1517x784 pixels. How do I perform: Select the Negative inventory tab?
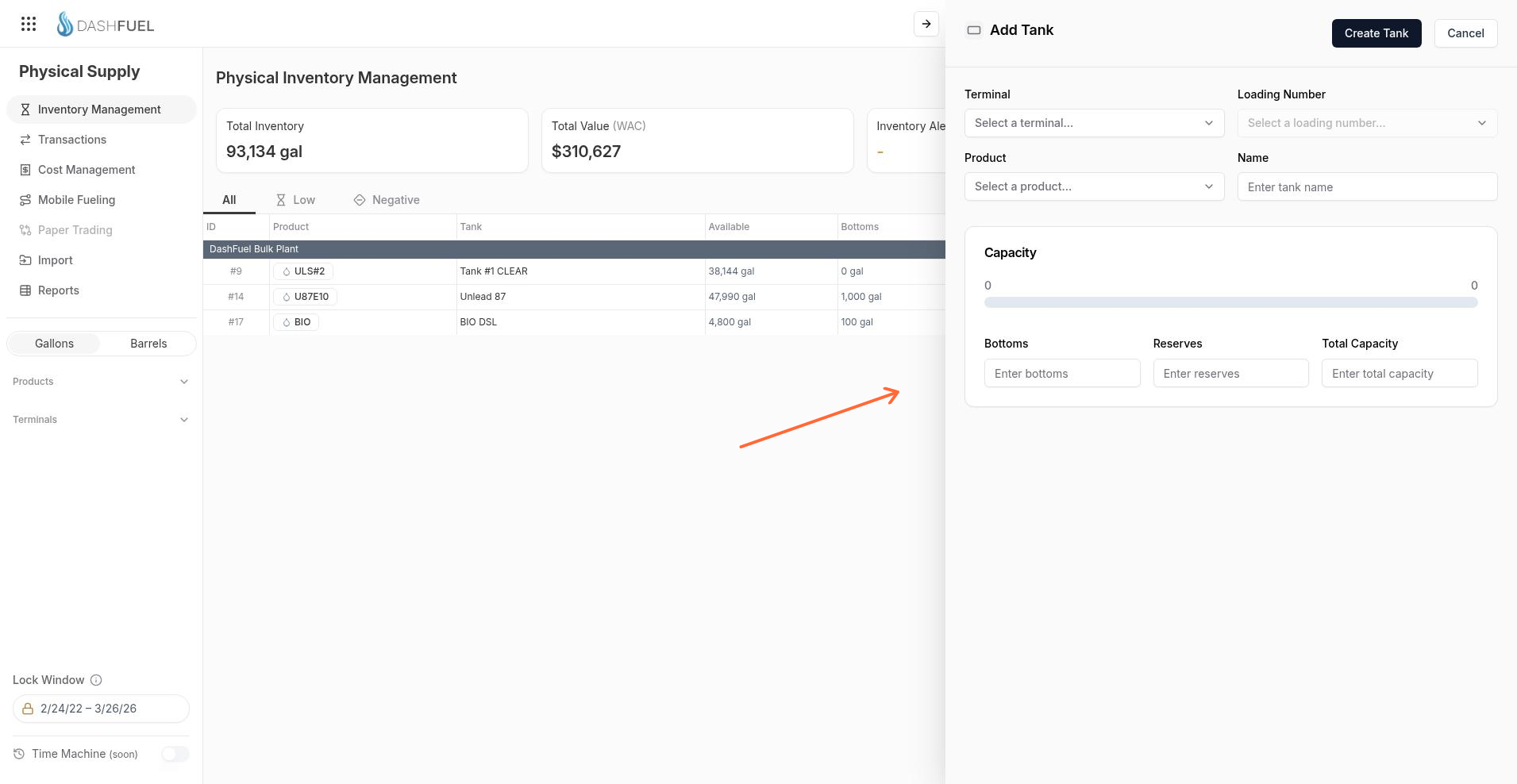[x=387, y=200]
